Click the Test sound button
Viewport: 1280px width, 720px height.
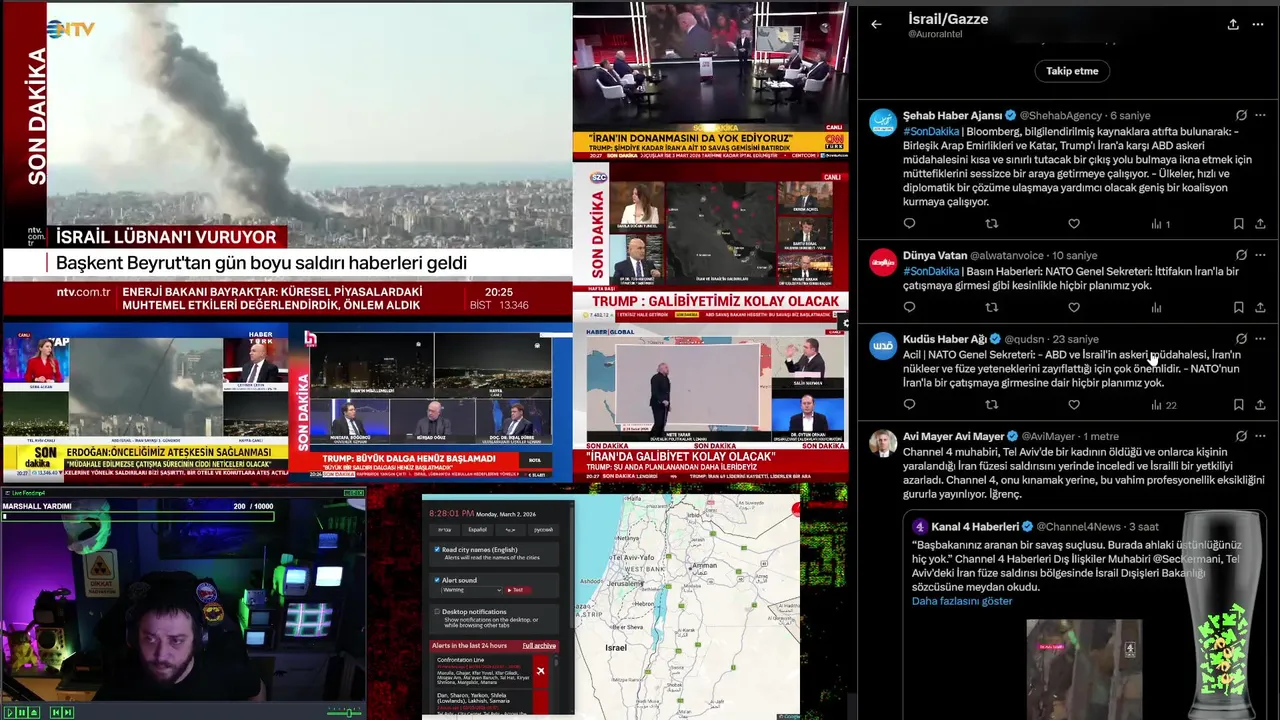coord(518,590)
